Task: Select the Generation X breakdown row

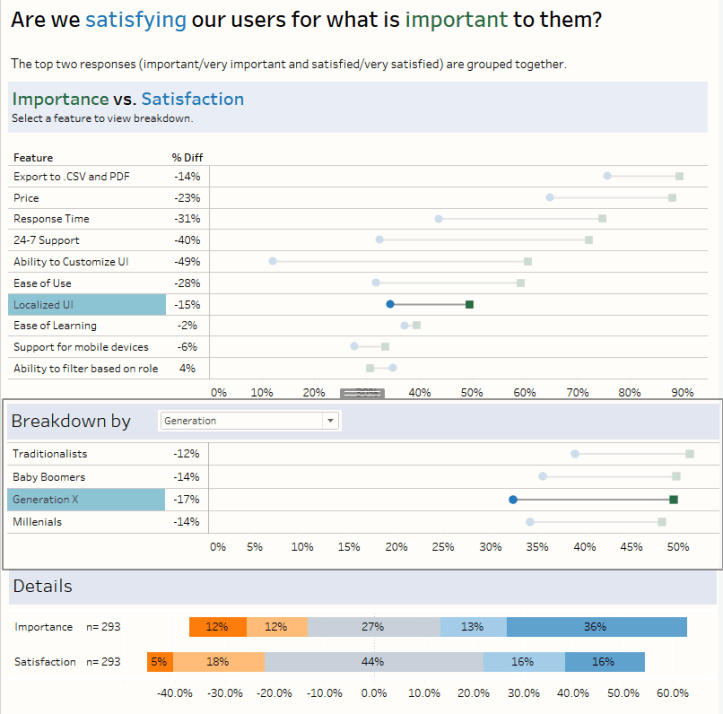Action: point(87,499)
